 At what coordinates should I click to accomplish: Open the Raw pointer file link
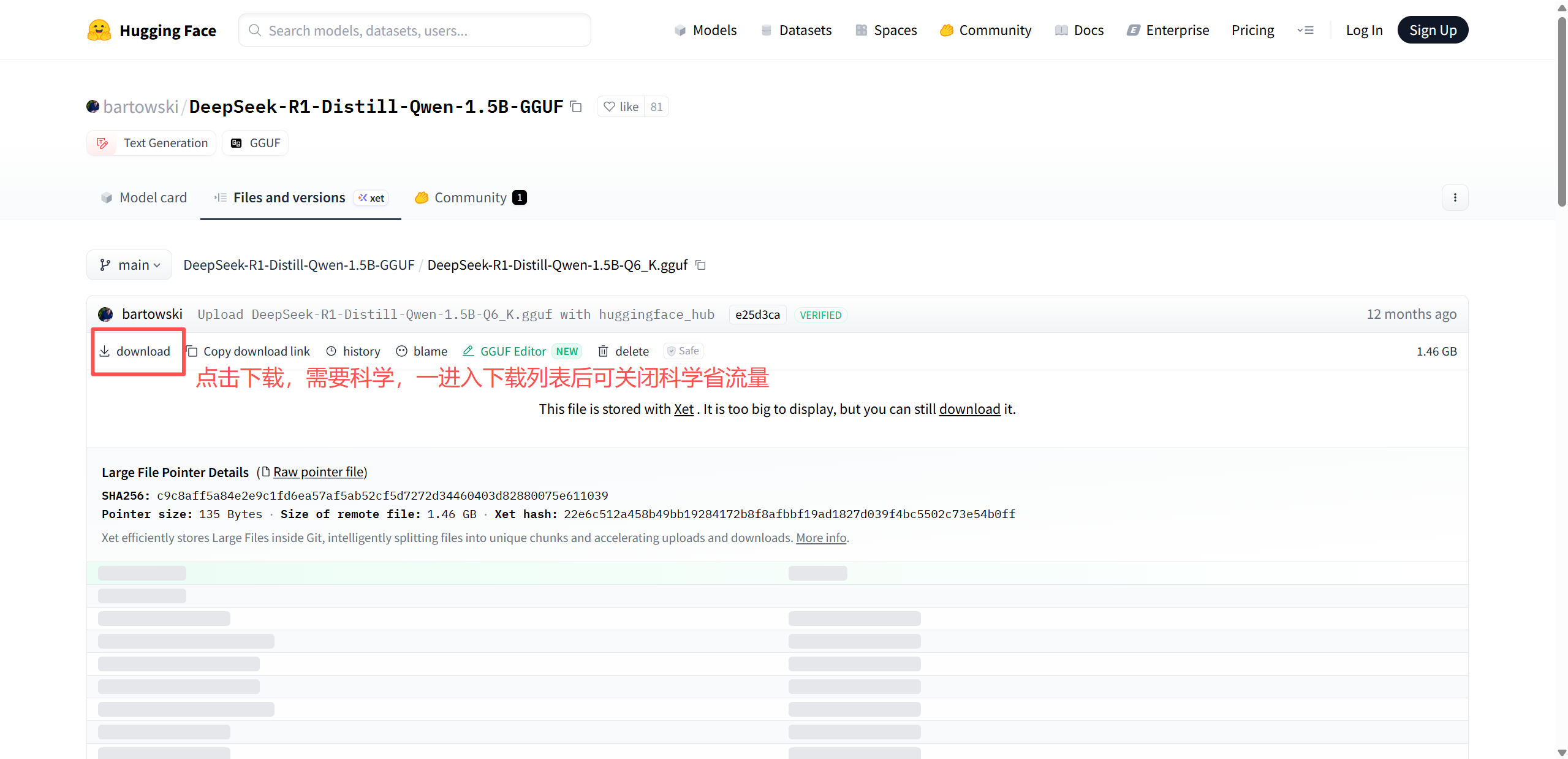[319, 472]
